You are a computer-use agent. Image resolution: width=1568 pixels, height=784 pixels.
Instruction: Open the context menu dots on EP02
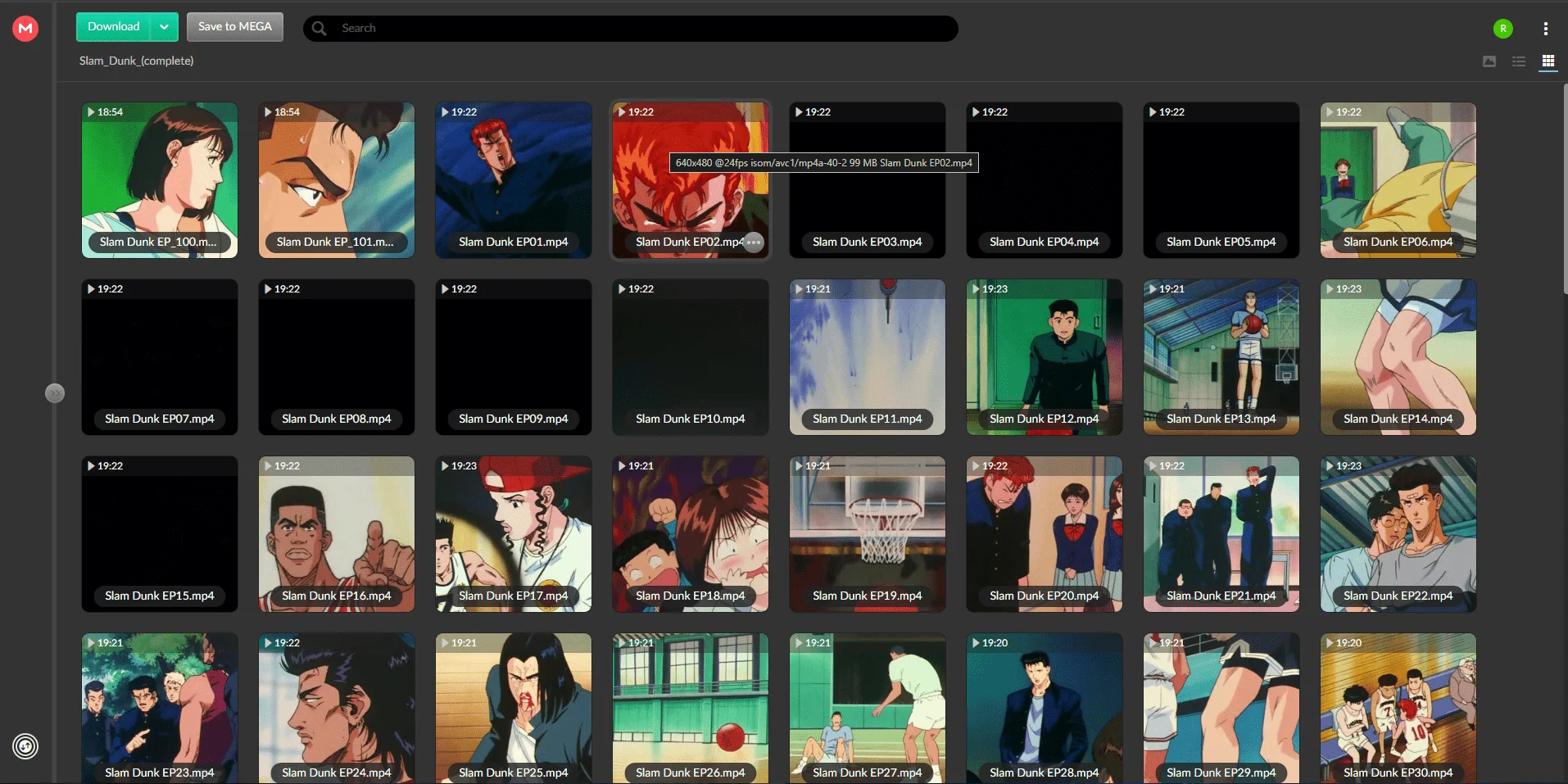(x=754, y=242)
